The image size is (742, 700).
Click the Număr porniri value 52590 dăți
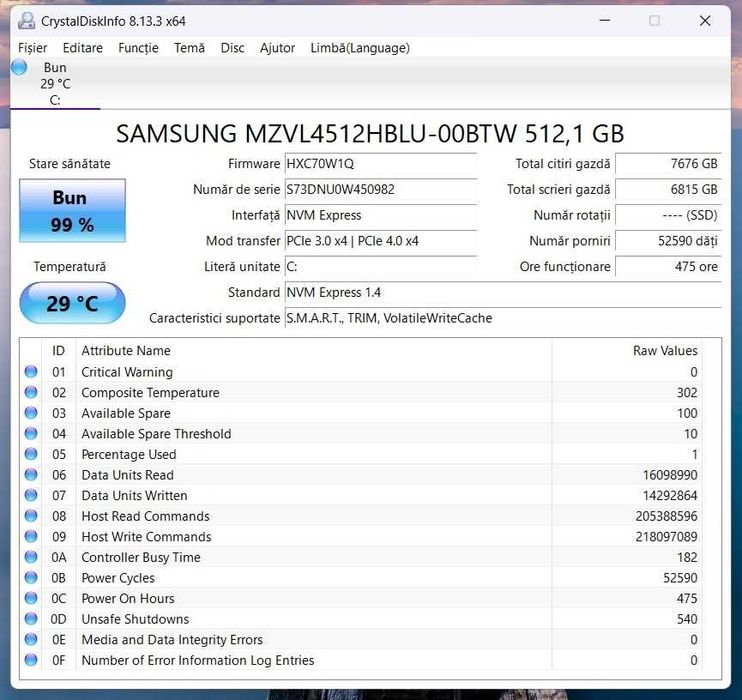(668, 241)
